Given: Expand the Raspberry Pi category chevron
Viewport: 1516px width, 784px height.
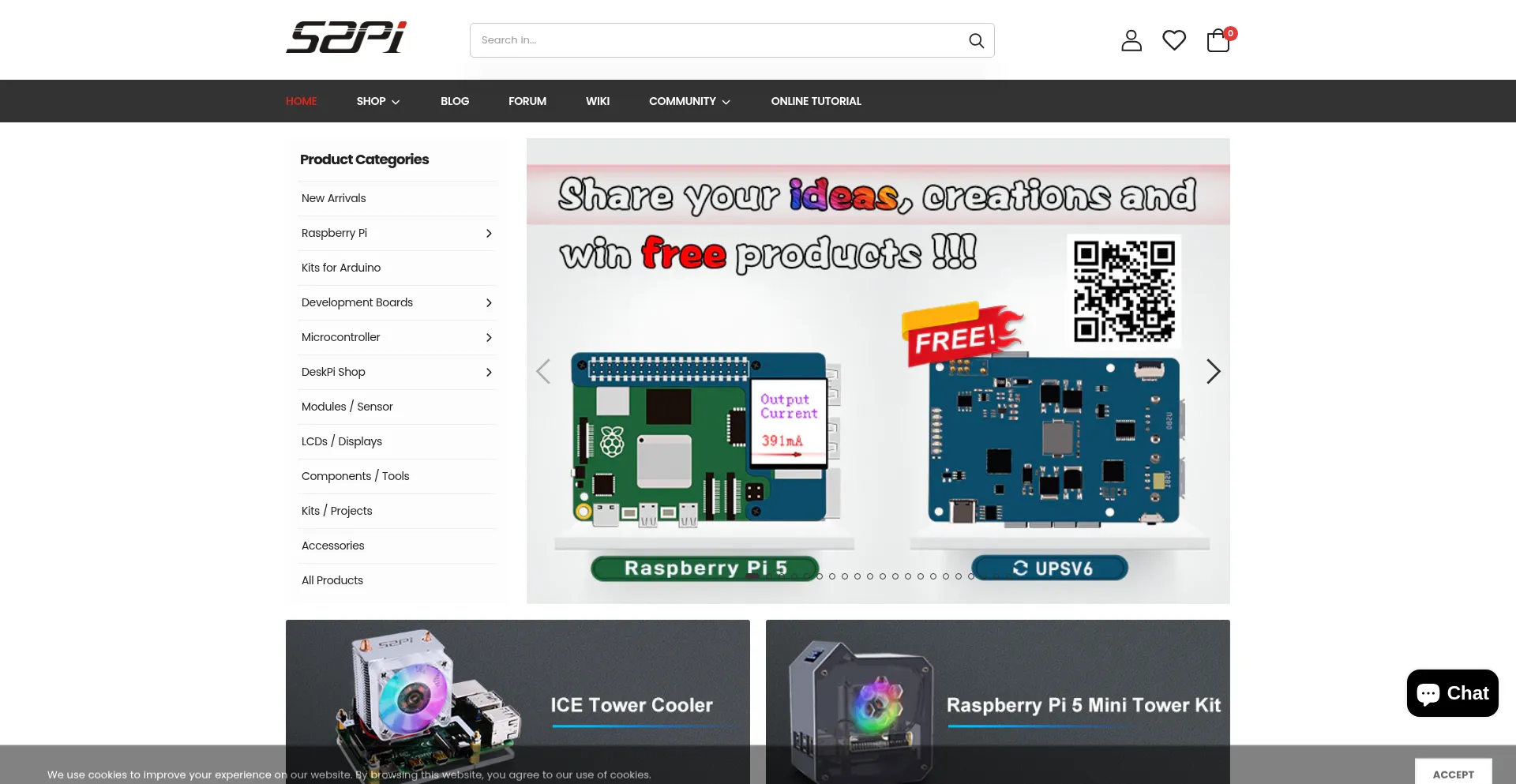Looking at the screenshot, I should [489, 233].
